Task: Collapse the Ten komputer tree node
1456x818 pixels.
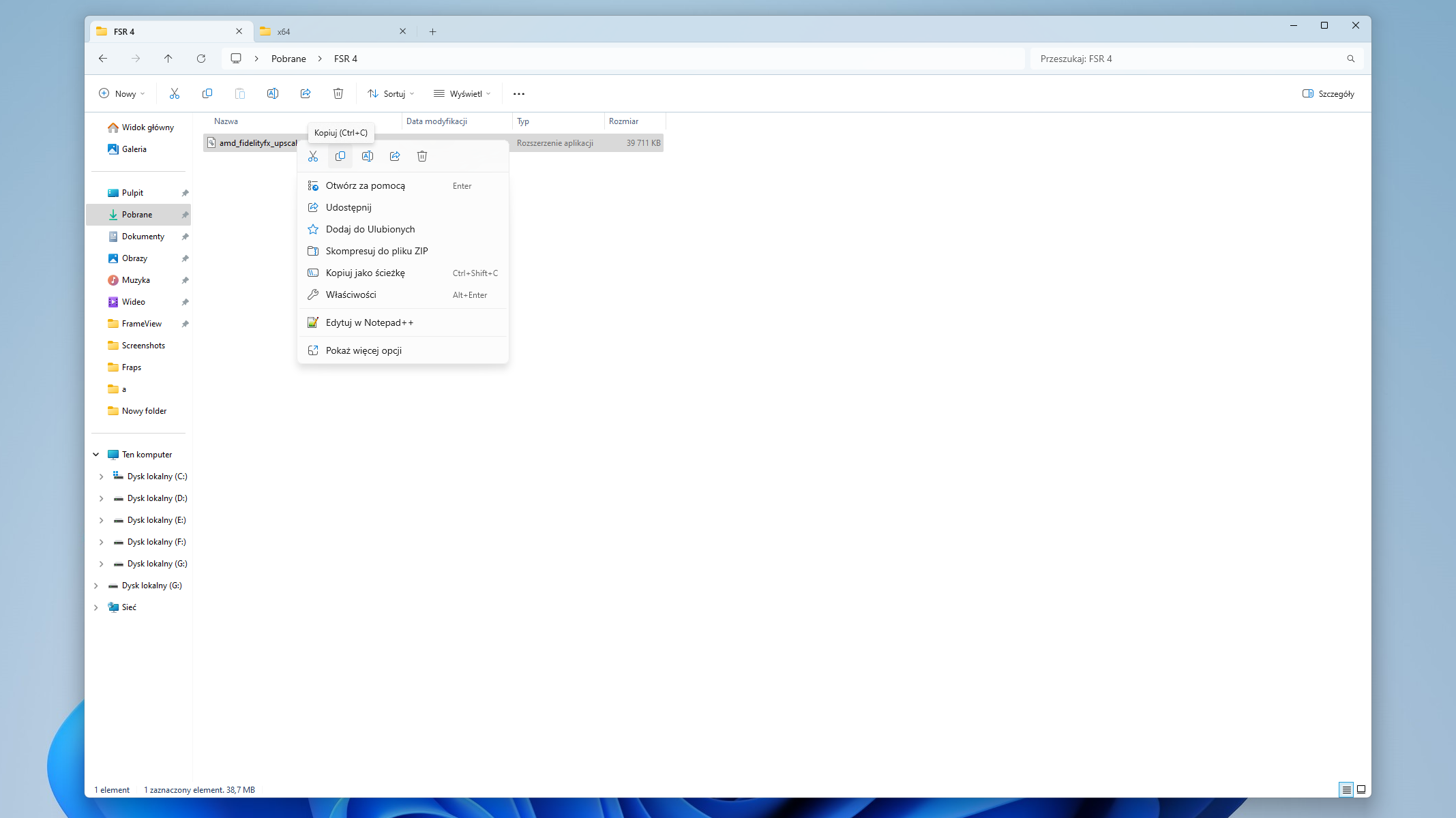Action: [96, 455]
